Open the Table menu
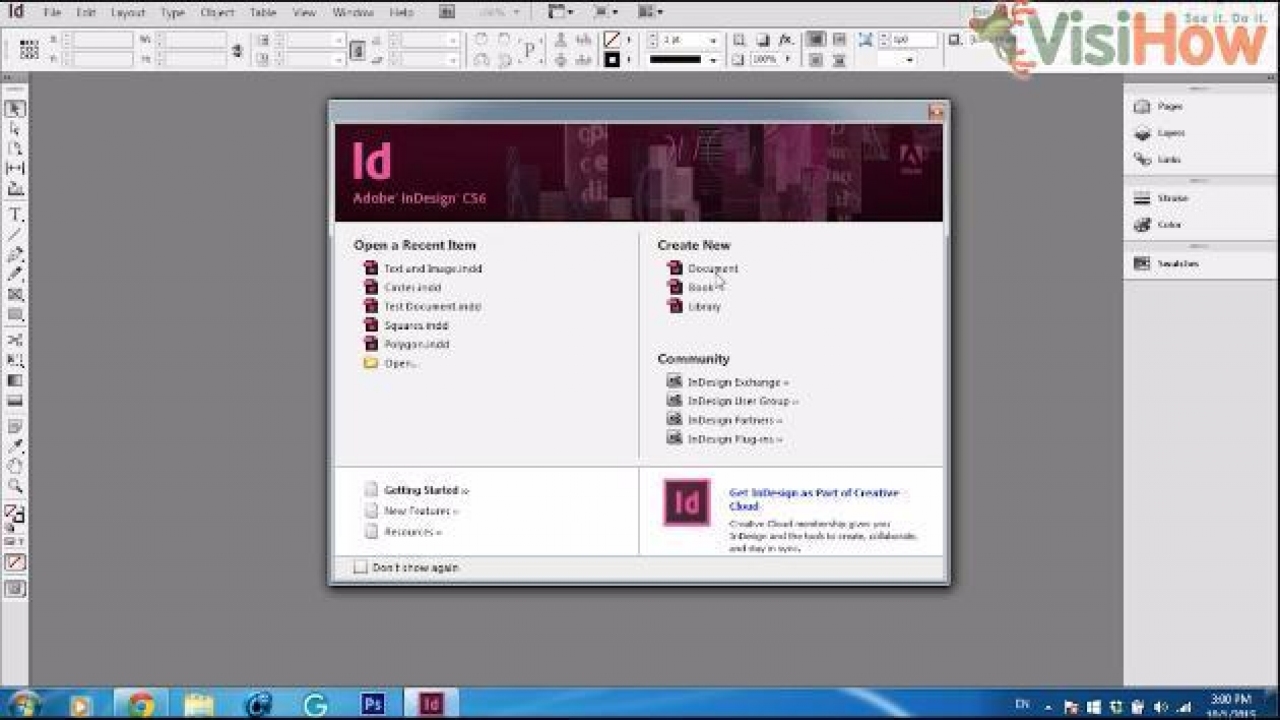 (263, 13)
